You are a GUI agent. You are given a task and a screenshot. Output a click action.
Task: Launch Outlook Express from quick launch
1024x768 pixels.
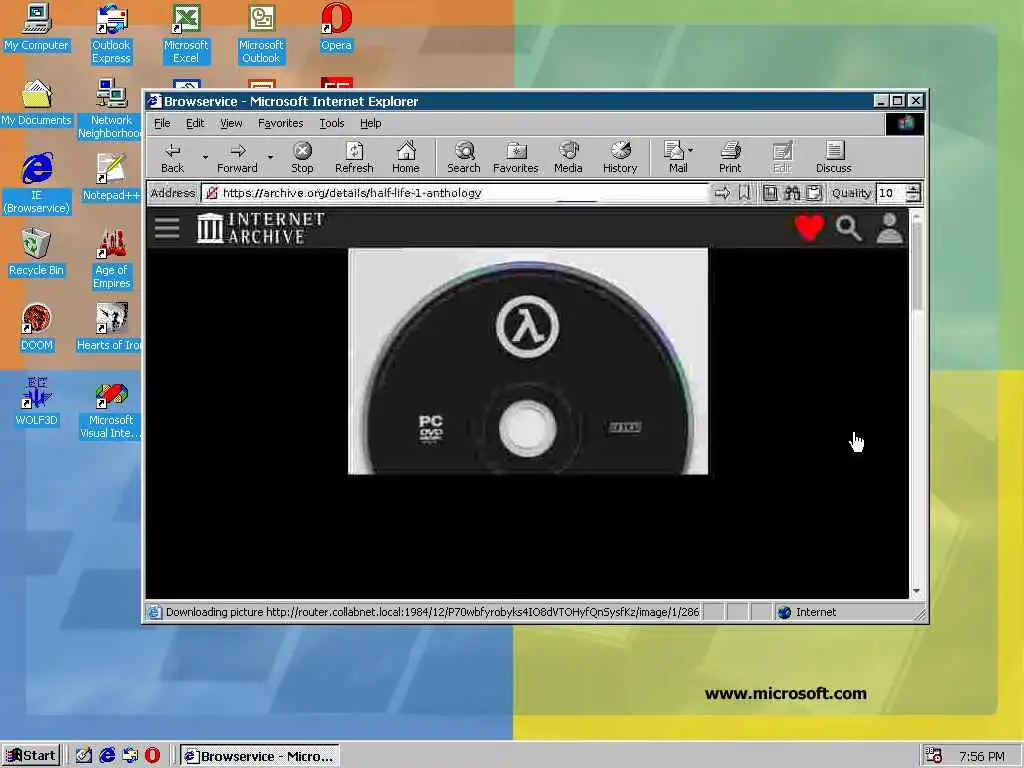[x=130, y=756]
